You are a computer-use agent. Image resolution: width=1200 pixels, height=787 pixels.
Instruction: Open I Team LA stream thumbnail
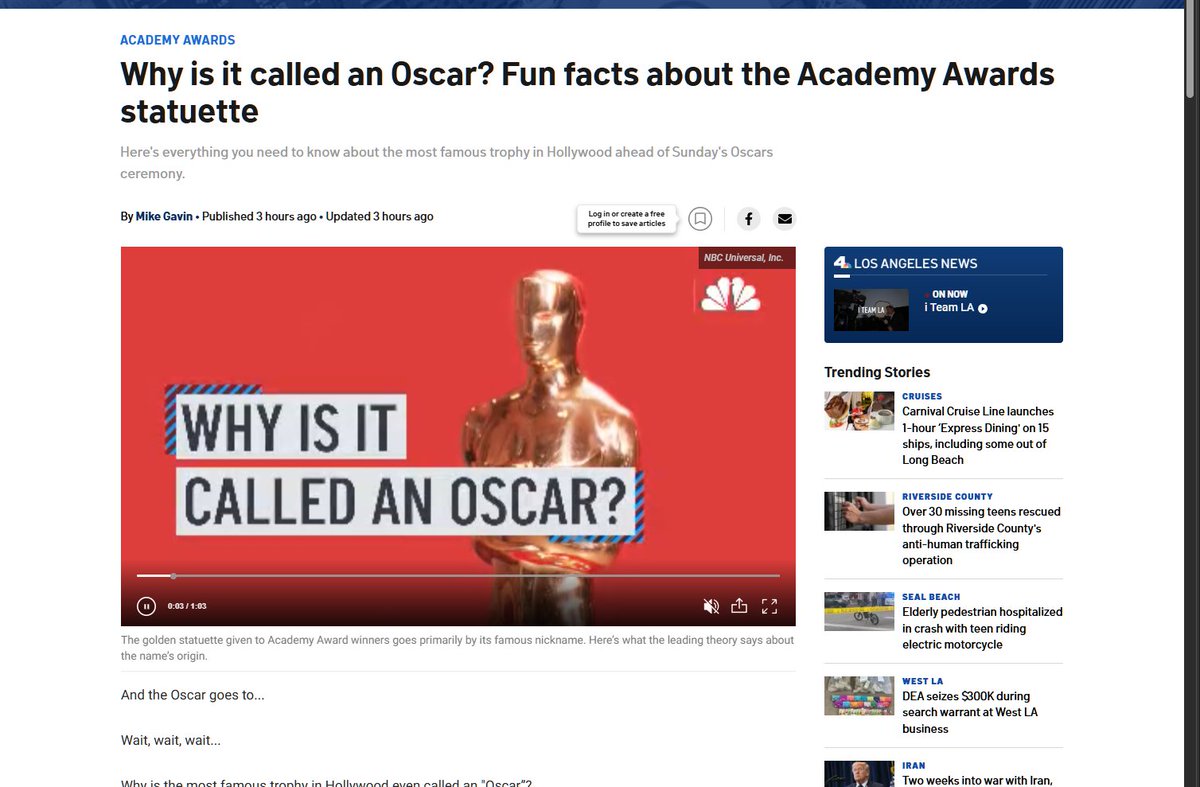point(871,310)
